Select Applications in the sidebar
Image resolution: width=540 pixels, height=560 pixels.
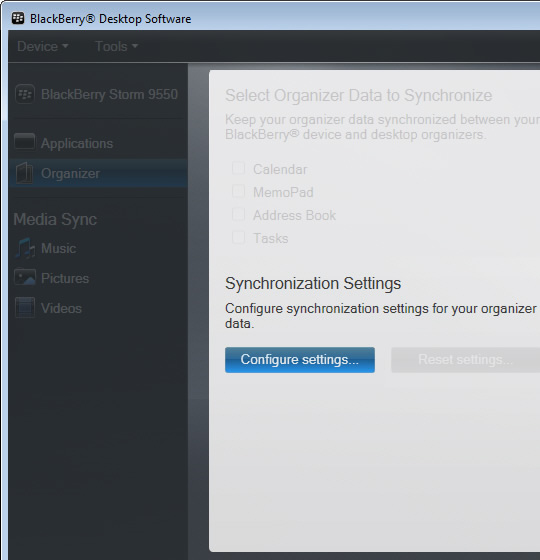[77, 143]
